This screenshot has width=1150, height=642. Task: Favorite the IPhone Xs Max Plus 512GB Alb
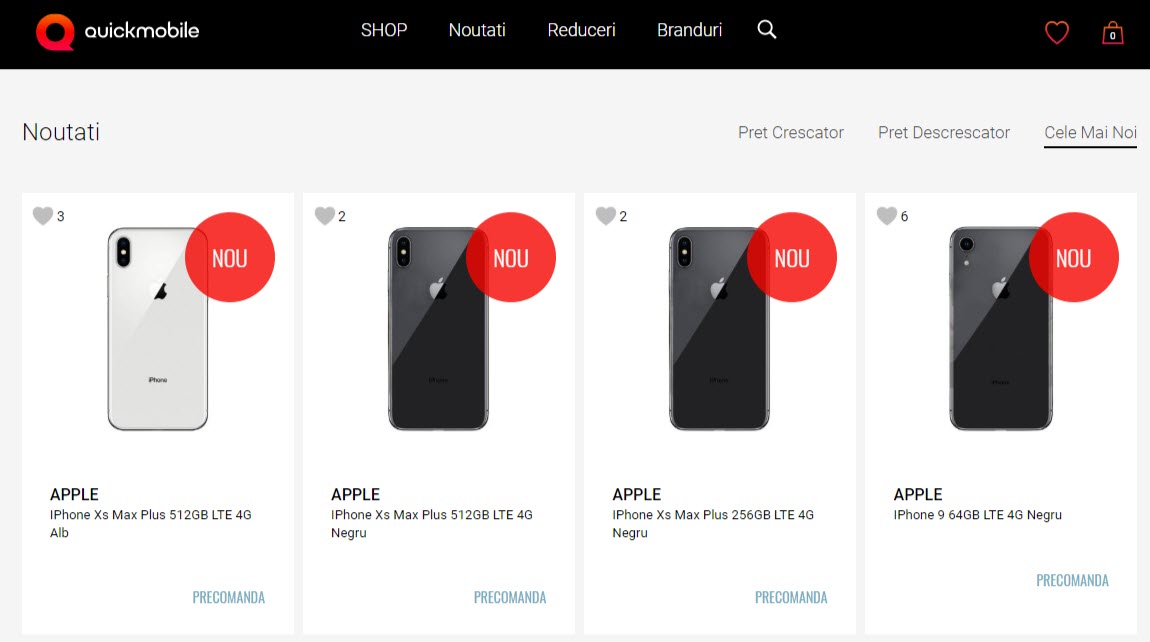coord(42,215)
